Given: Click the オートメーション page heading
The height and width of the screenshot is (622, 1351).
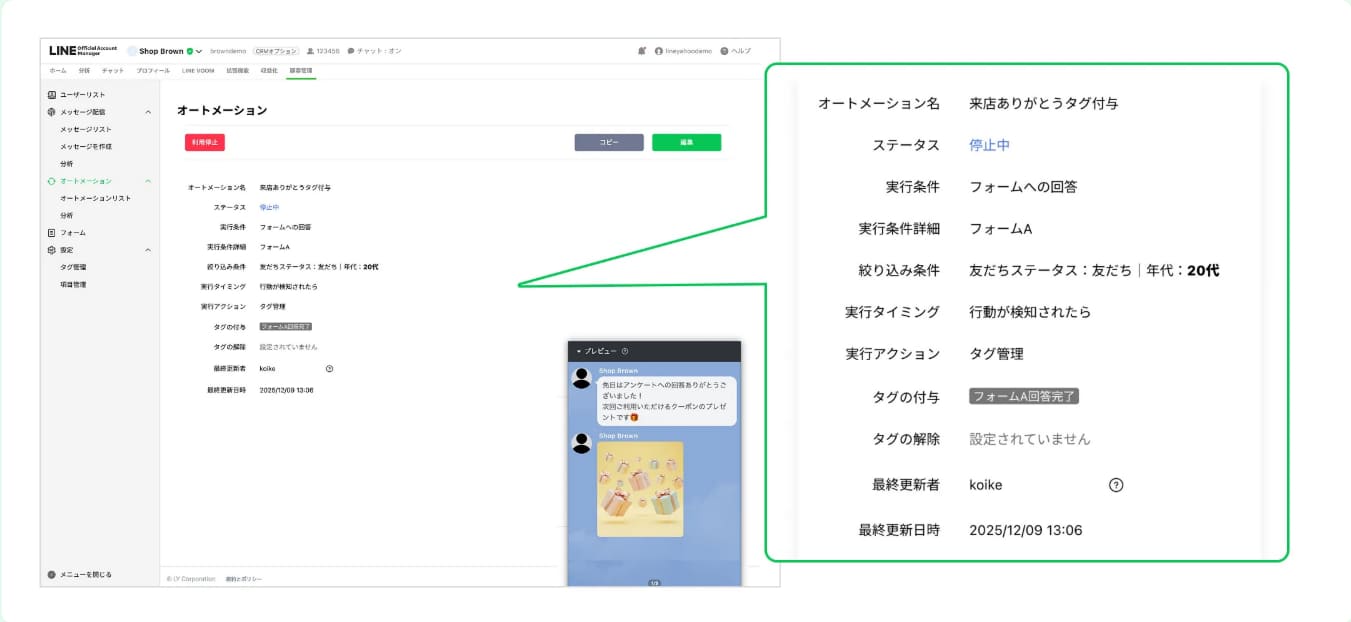Looking at the screenshot, I should click(222, 110).
